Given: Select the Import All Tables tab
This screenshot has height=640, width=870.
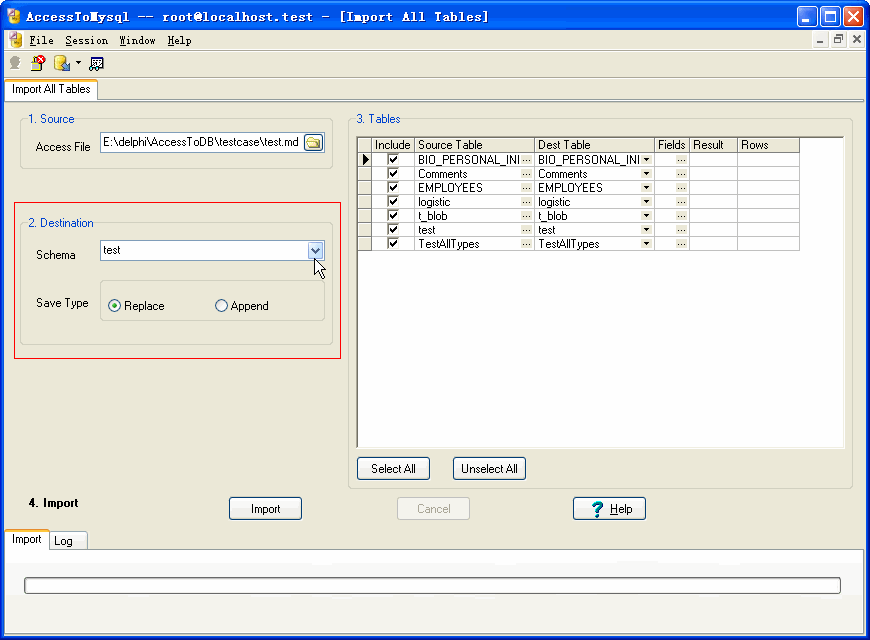Looking at the screenshot, I should click(x=51, y=89).
